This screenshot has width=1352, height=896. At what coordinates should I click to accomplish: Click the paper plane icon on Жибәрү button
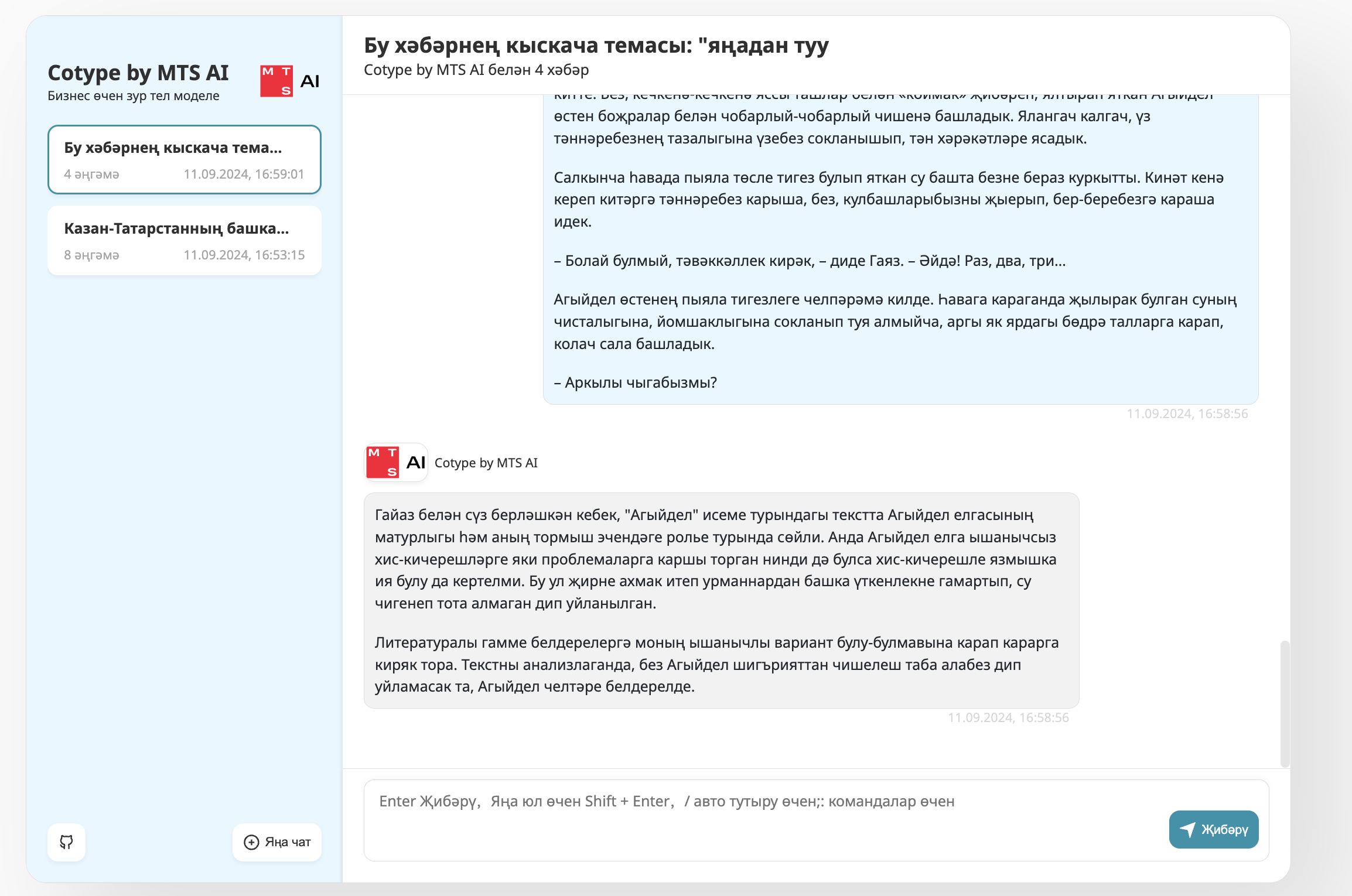1187,829
